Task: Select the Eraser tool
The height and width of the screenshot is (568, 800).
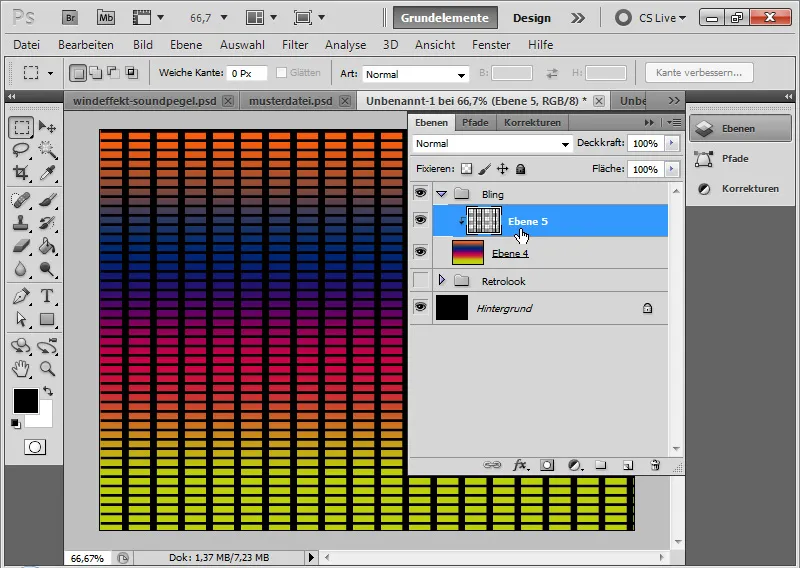Action: 21,246
